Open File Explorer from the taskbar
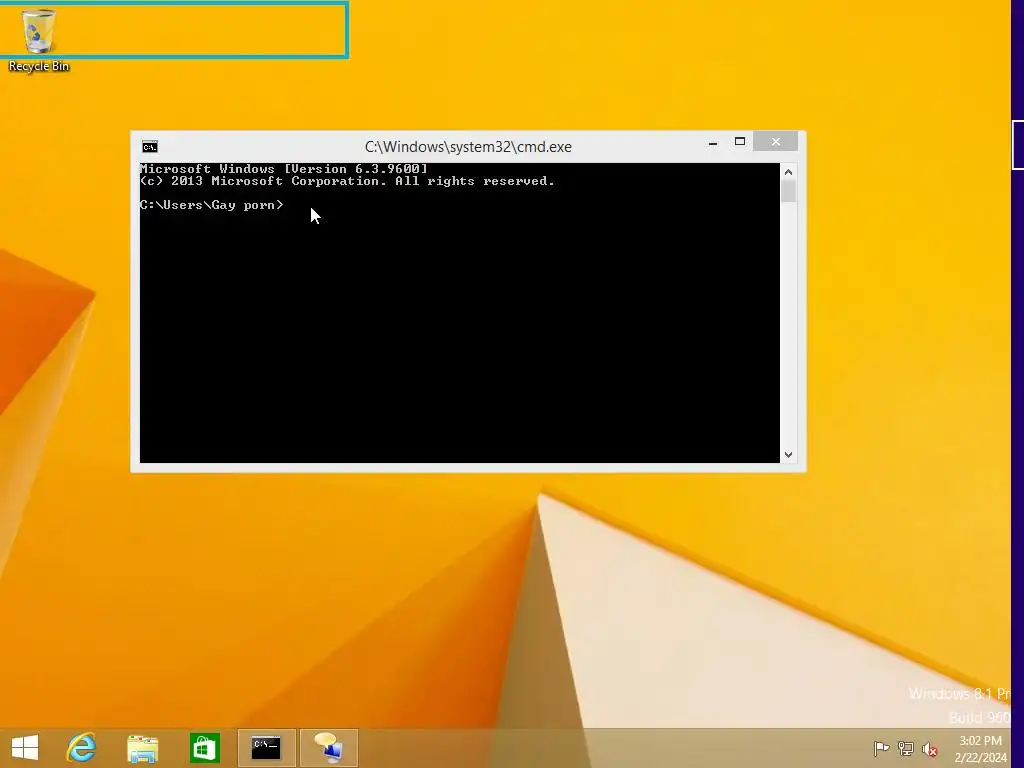1024x768 pixels. [142, 748]
